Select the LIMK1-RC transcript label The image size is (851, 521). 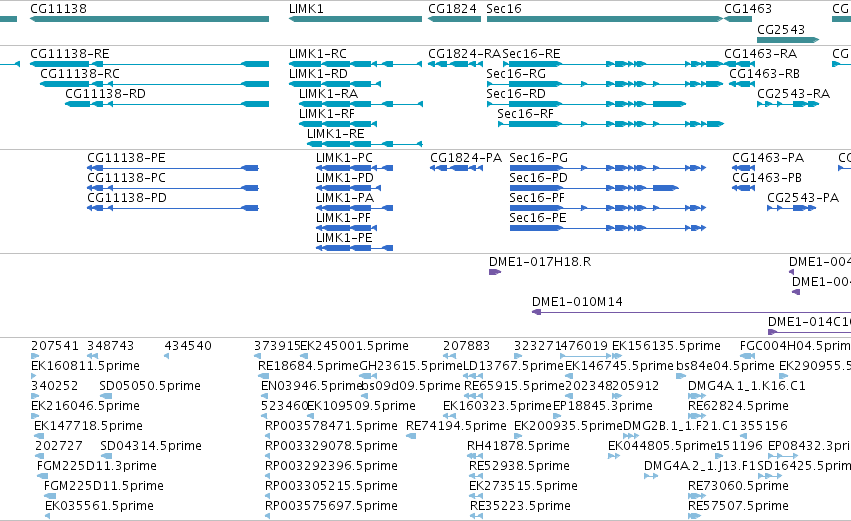[x=317, y=54]
